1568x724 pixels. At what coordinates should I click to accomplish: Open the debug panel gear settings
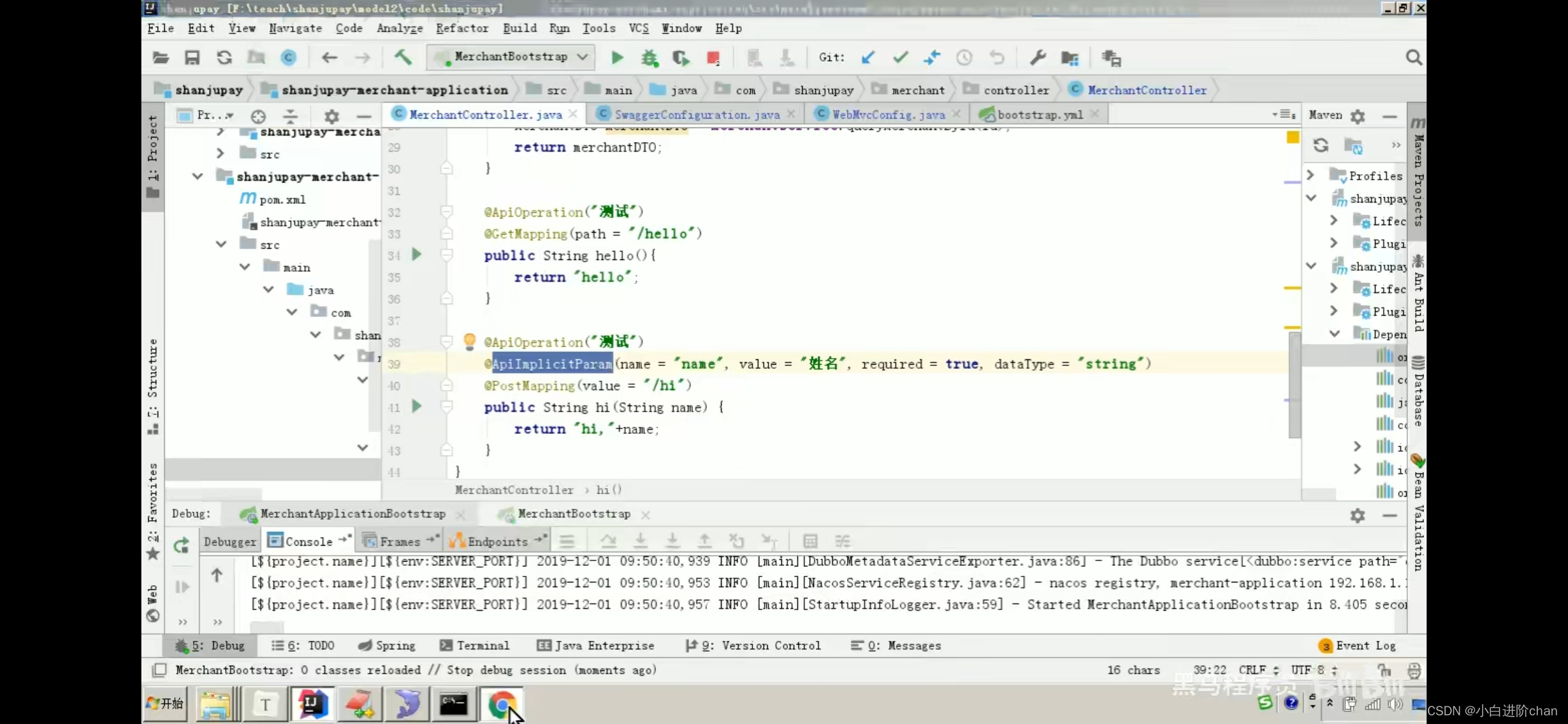1358,515
